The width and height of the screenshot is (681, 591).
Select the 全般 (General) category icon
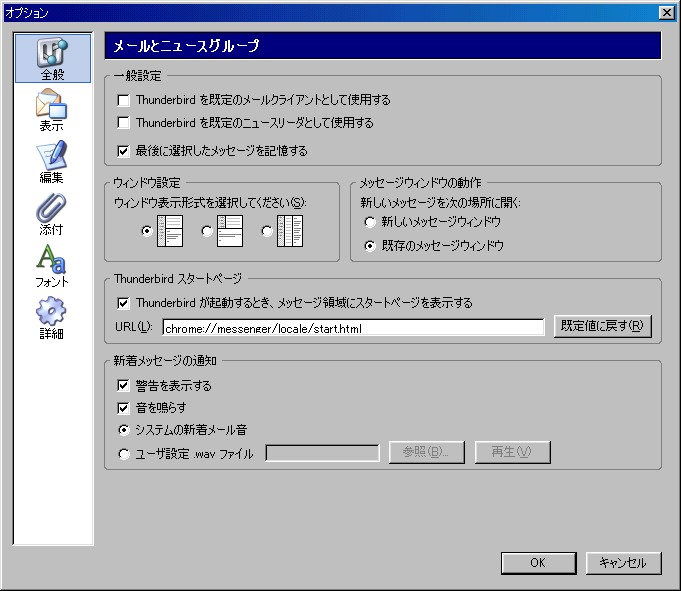(53, 58)
